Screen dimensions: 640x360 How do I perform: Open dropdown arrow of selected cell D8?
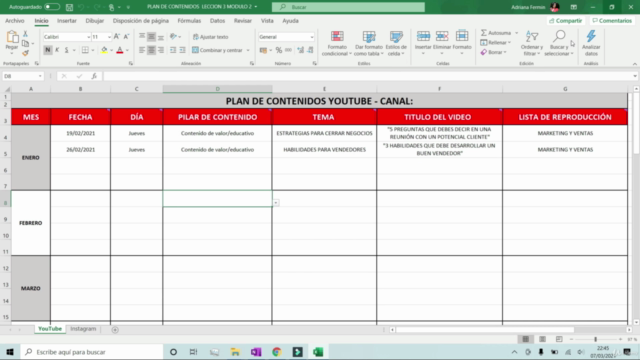point(276,202)
